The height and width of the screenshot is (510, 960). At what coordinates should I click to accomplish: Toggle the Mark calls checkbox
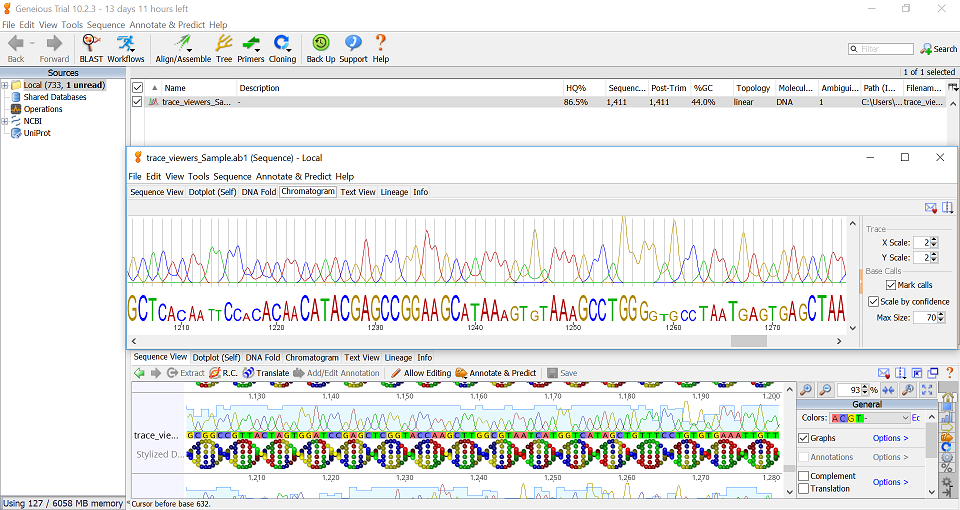pos(891,285)
